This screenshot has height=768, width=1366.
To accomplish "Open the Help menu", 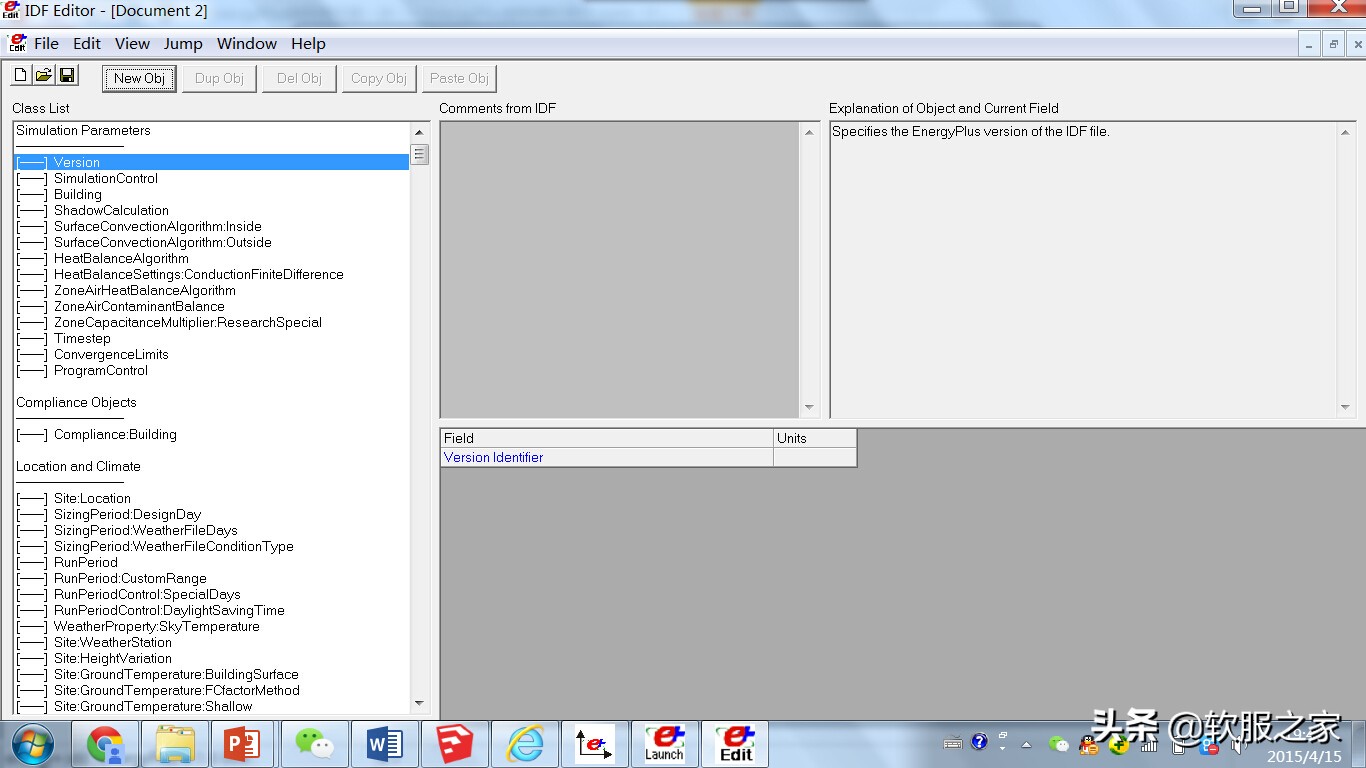I will (308, 44).
